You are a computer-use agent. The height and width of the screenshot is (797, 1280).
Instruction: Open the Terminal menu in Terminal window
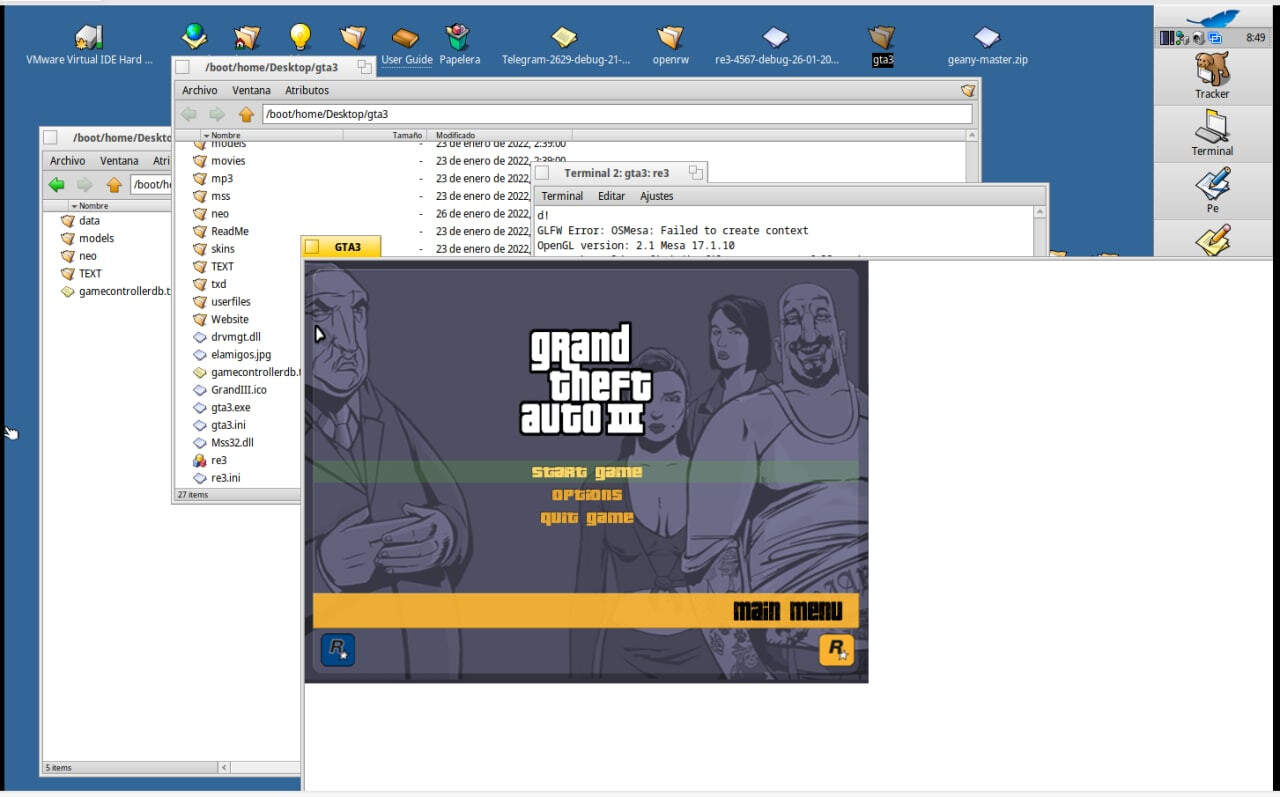click(562, 196)
